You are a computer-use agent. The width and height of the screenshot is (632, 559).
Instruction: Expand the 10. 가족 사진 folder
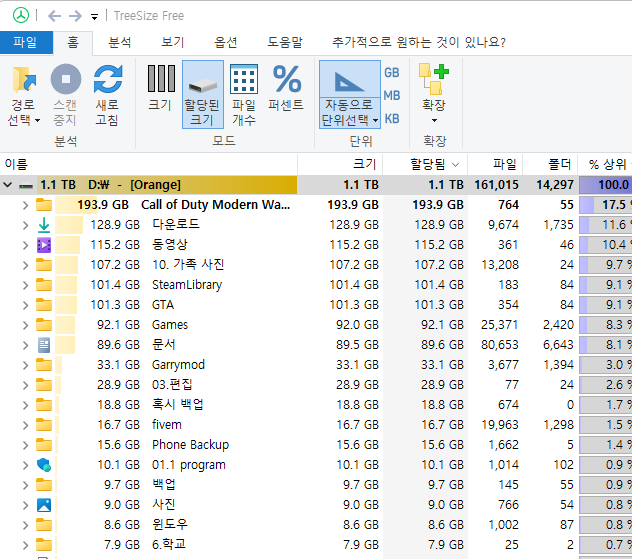point(25,265)
